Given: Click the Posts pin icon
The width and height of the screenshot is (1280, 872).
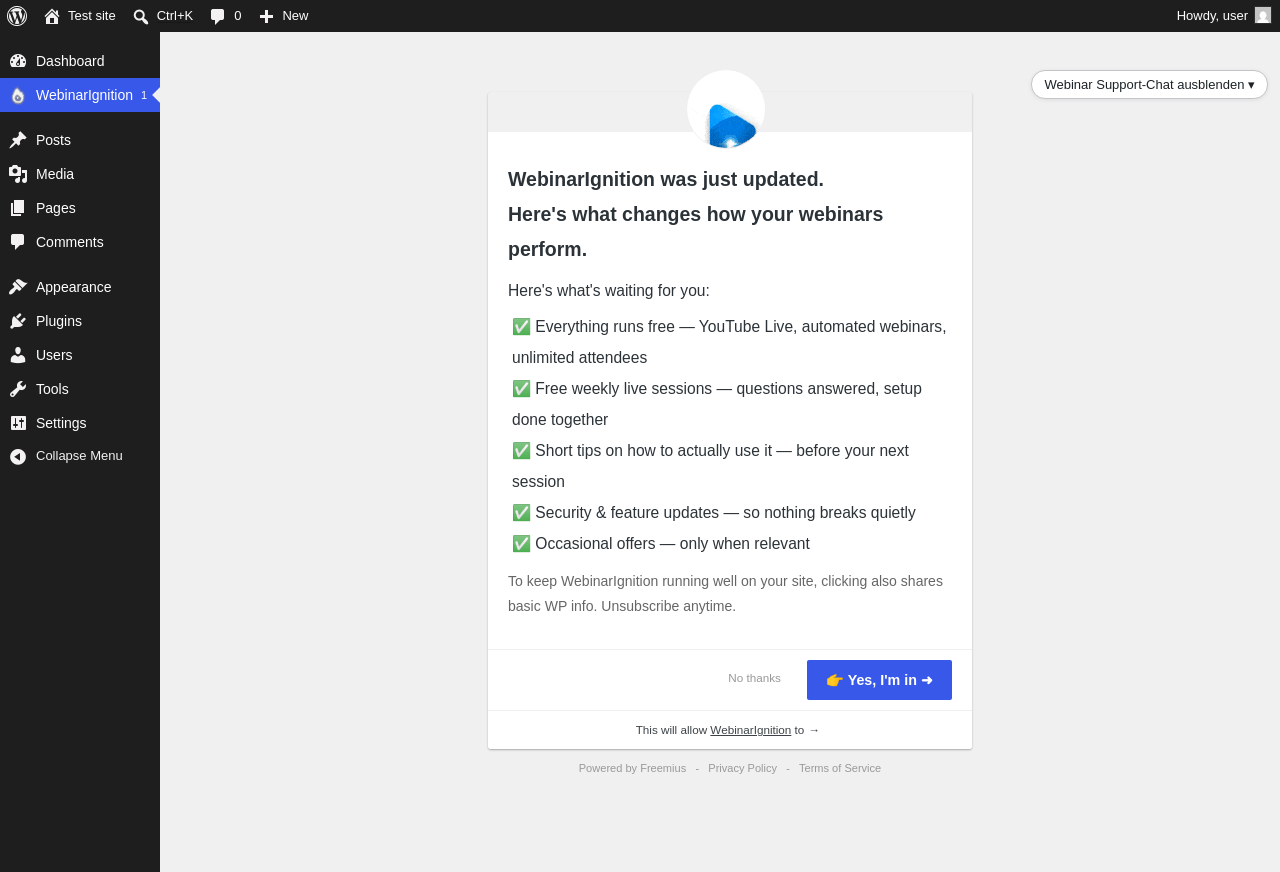Looking at the screenshot, I should 18,140.
